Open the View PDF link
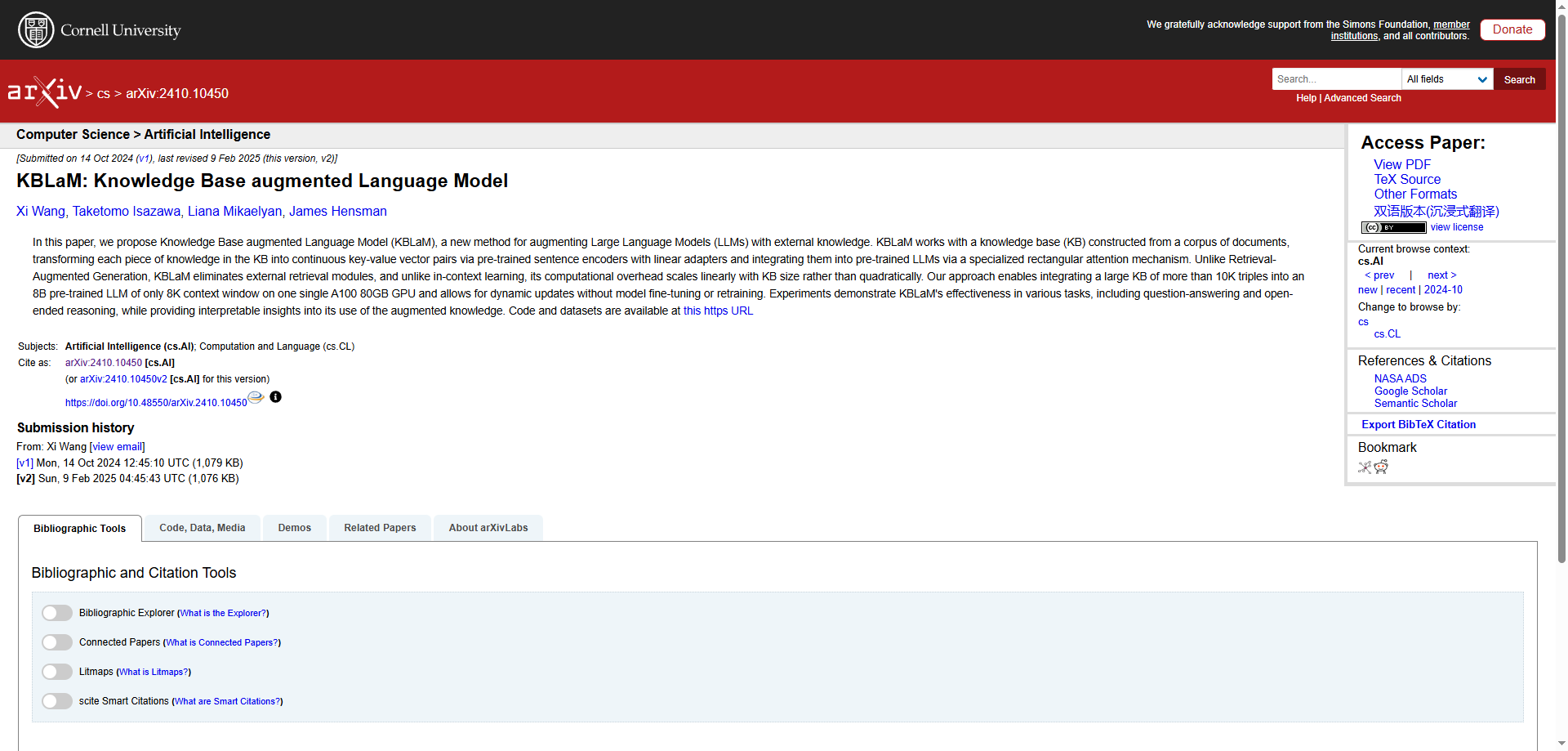The image size is (1568, 751). (x=1402, y=164)
